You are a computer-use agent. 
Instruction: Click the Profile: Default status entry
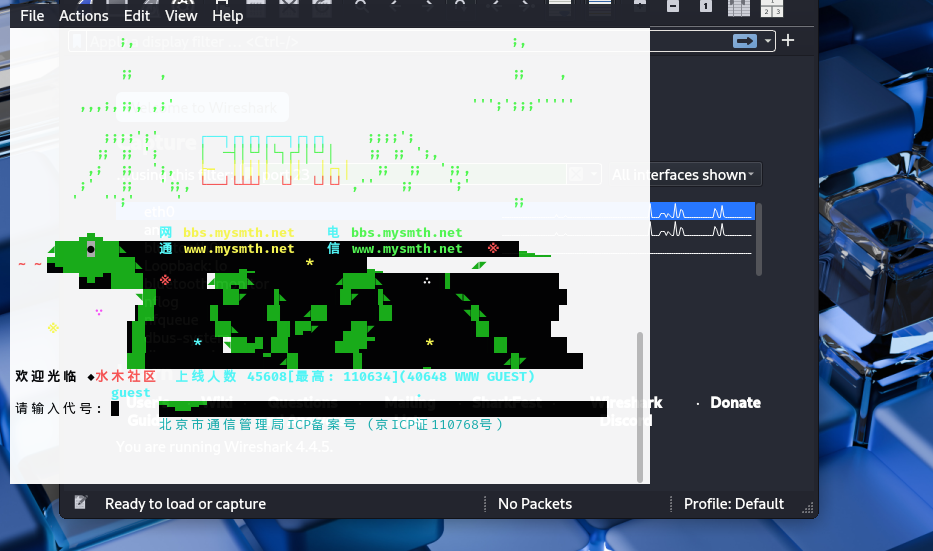point(734,504)
